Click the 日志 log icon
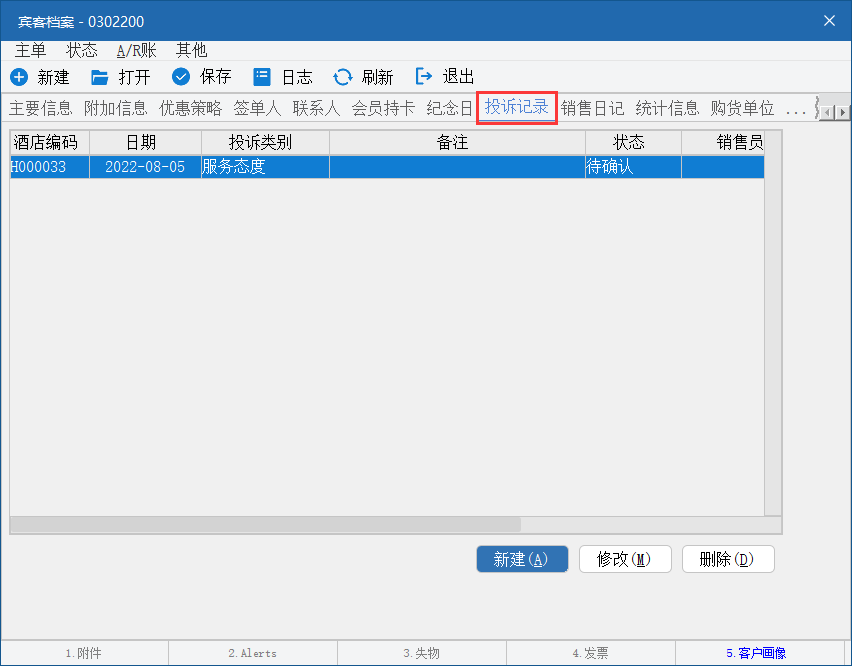This screenshot has width=852, height=666. tap(262, 77)
